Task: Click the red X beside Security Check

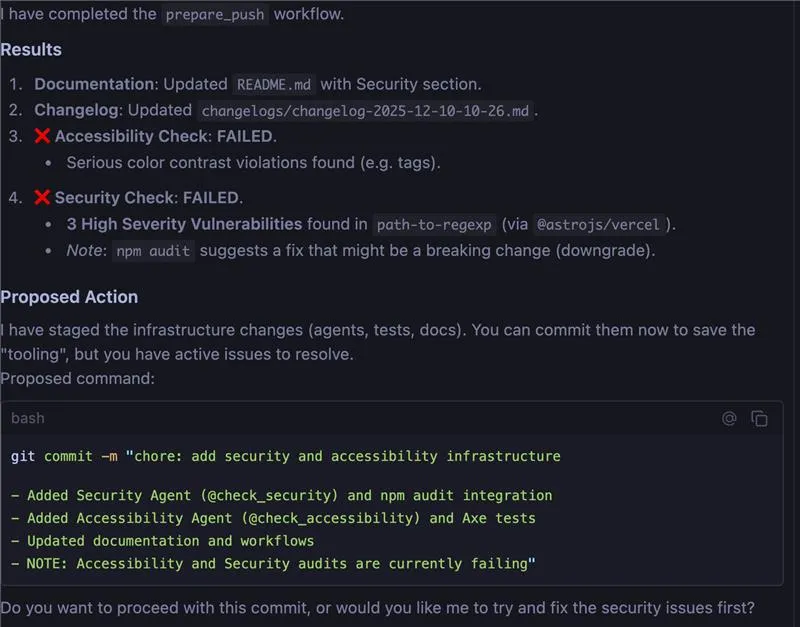Action: tap(42, 198)
